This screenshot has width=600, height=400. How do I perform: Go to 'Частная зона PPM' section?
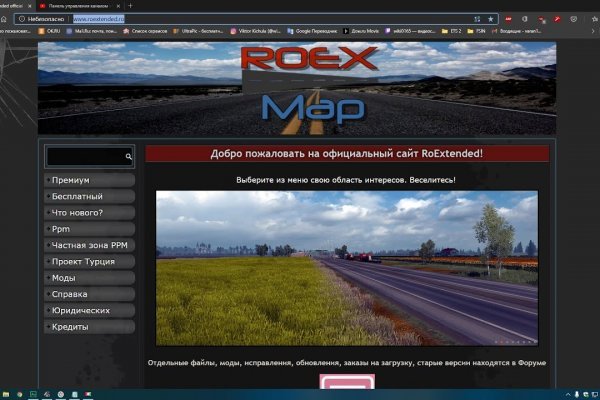(x=89, y=245)
